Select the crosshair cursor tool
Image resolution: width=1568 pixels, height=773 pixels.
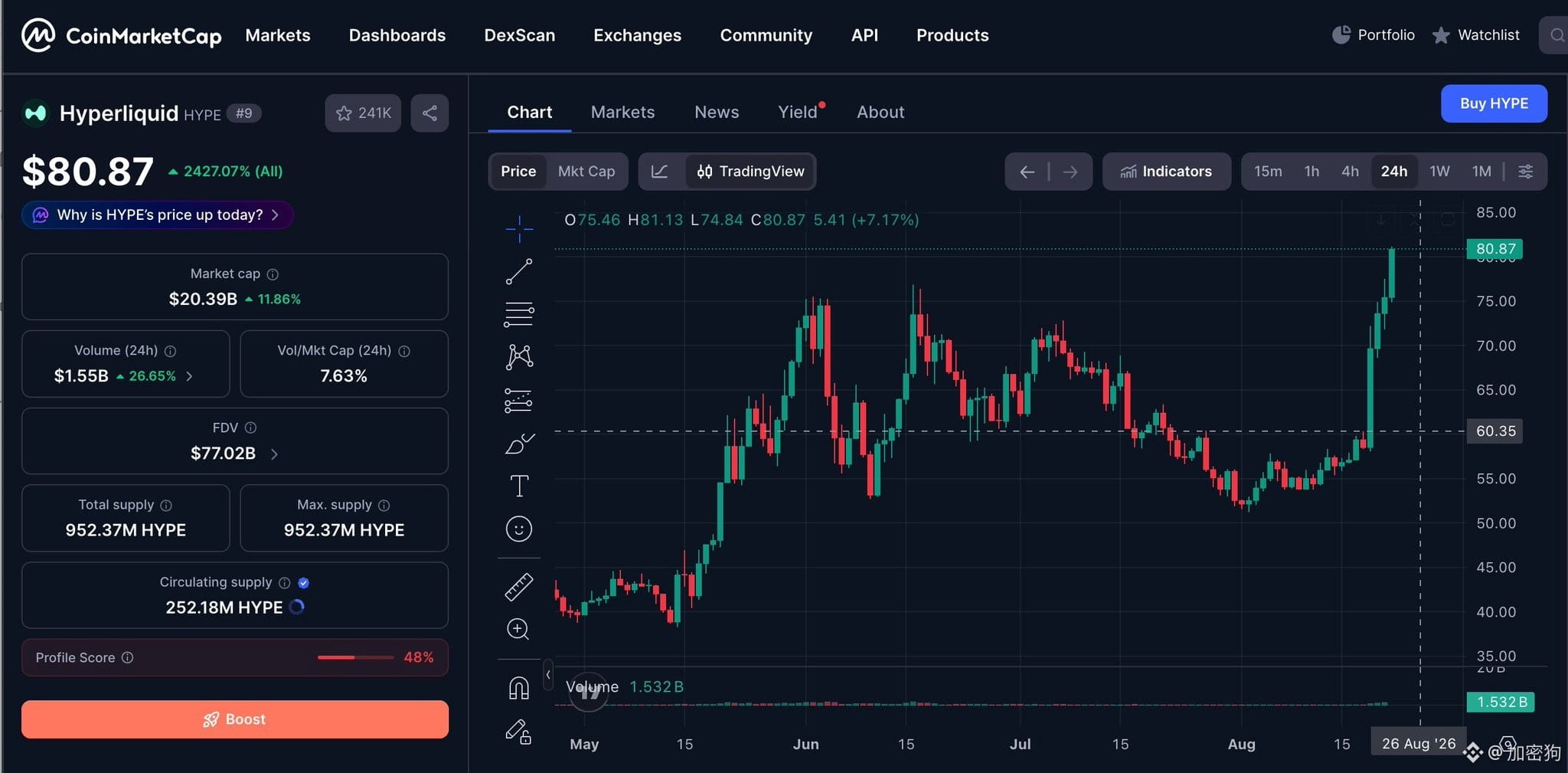(519, 228)
